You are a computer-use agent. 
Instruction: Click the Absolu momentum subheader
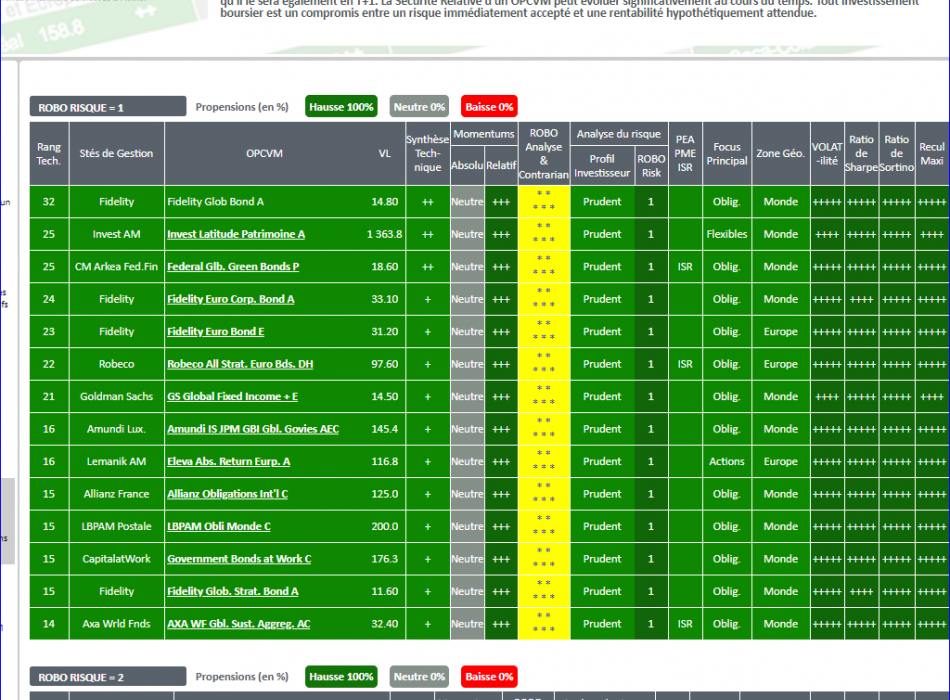click(467, 165)
